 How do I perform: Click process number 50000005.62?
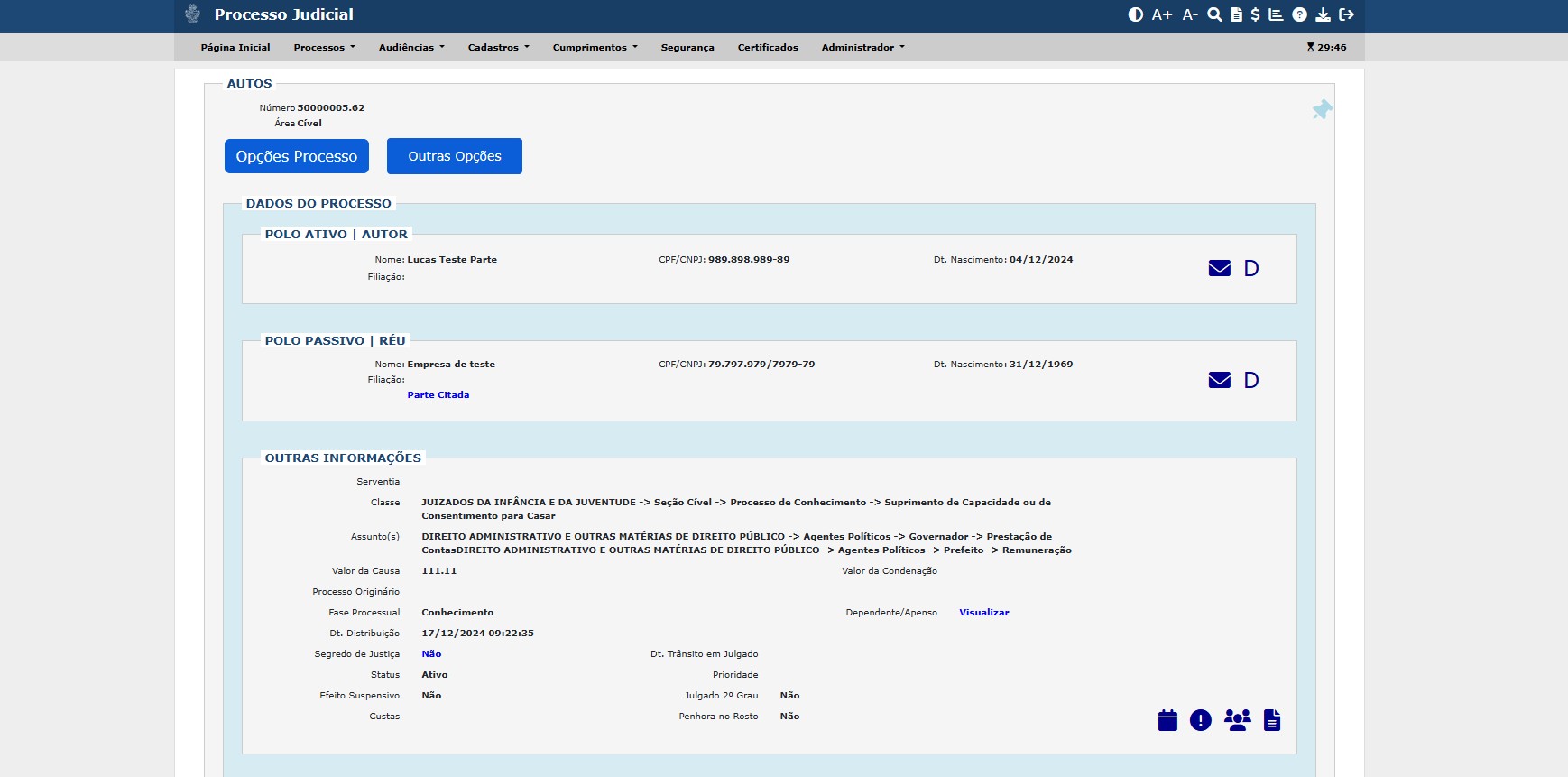click(331, 107)
